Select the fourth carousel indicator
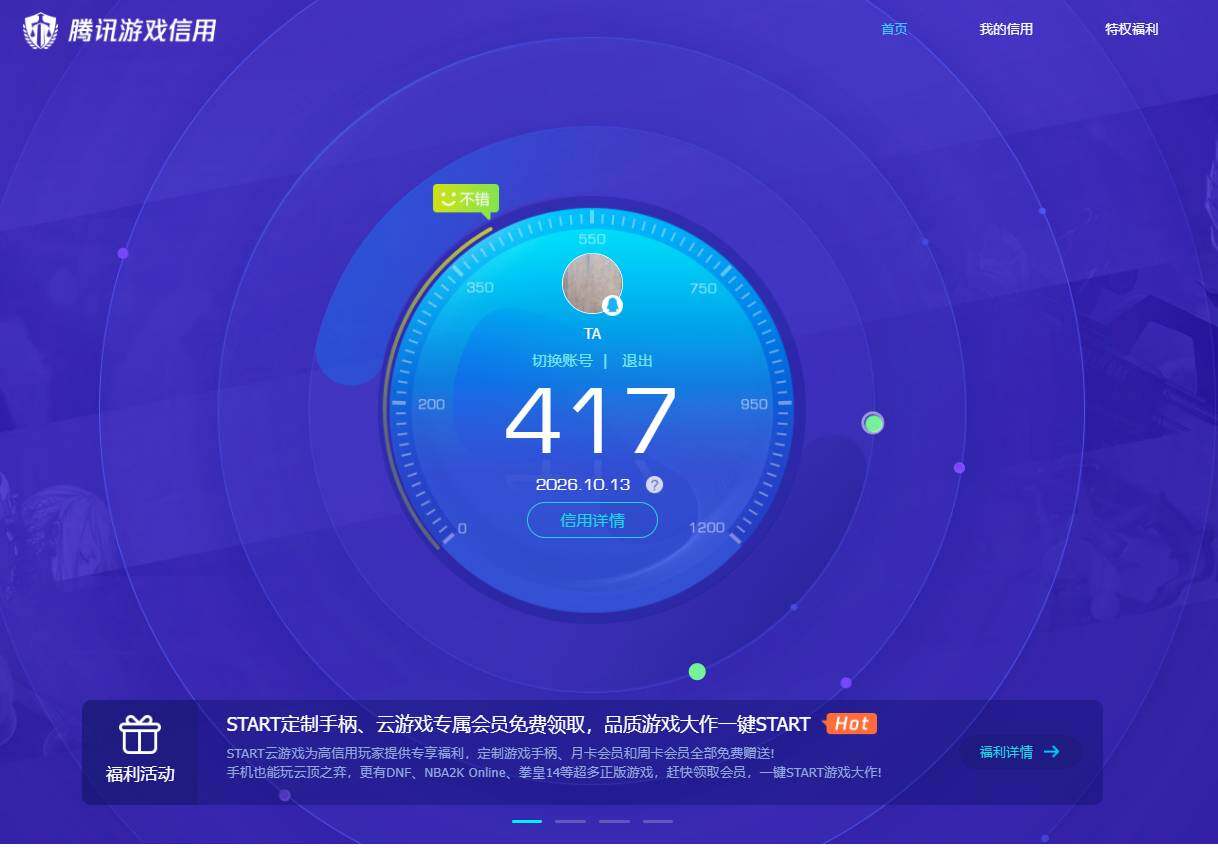This screenshot has height=848, width=1218. point(658,821)
